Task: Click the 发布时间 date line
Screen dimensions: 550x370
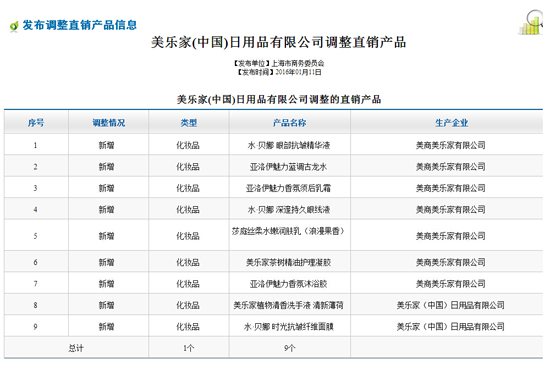Action: pyautogui.click(x=279, y=72)
